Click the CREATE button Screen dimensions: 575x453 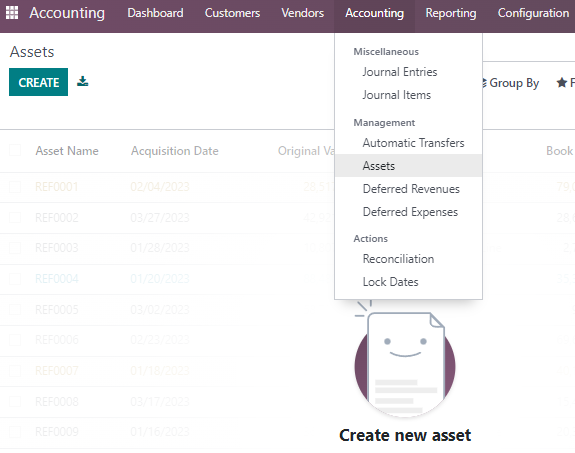click(x=39, y=82)
